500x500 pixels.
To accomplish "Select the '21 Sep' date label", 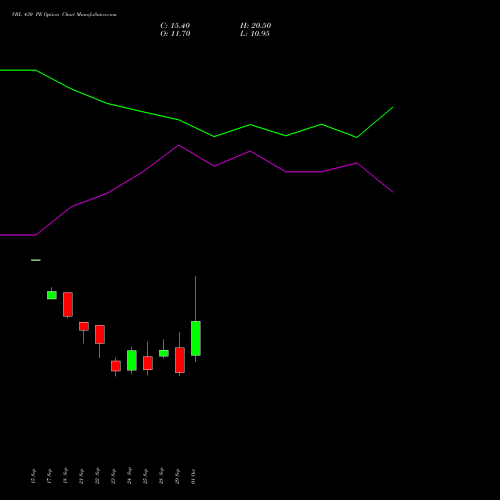I will pos(81,476).
